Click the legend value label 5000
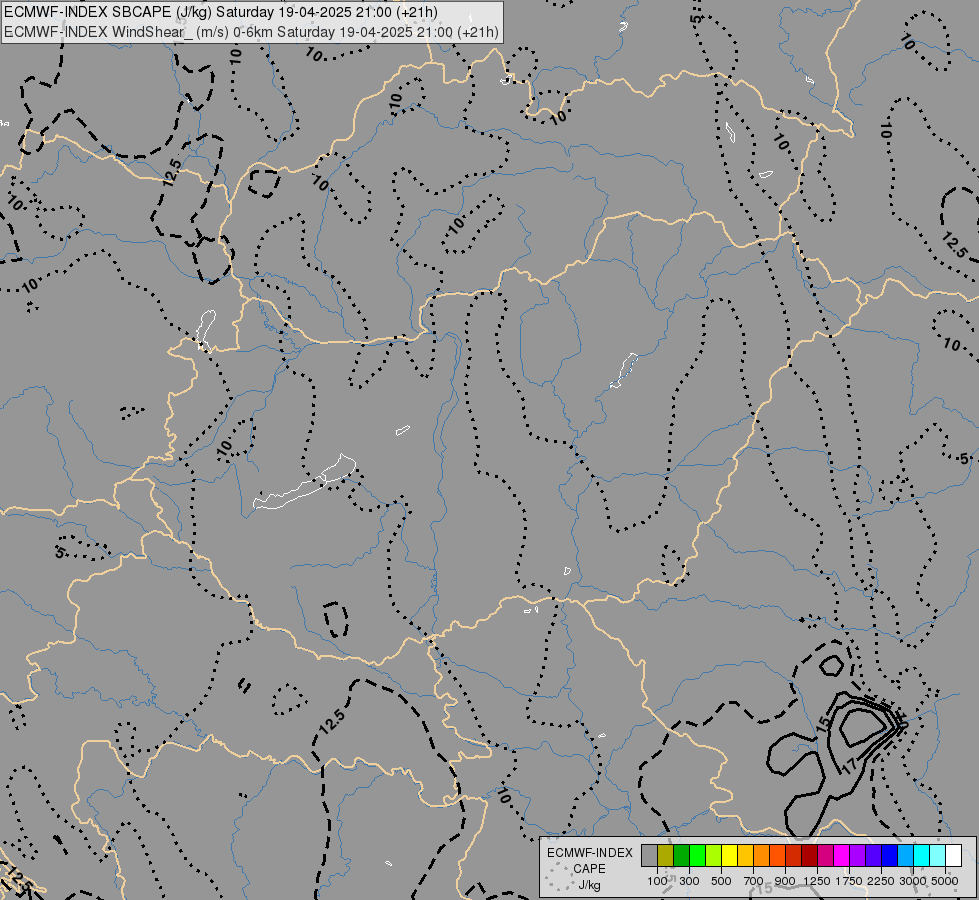The width and height of the screenshot is (979, 900). pyautogui.click(x=945, y=881)
